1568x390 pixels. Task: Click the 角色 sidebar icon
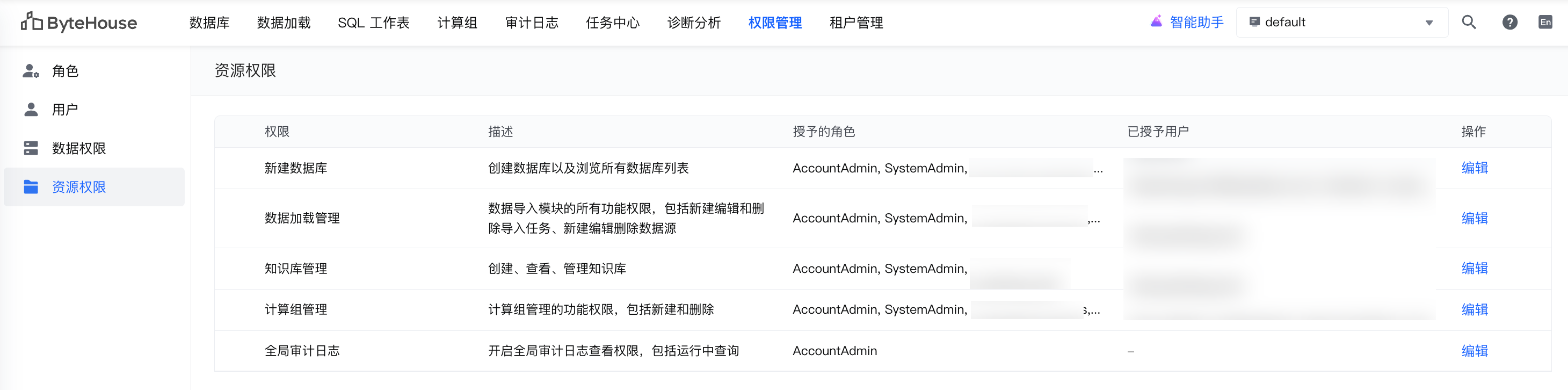coord(31,71)
